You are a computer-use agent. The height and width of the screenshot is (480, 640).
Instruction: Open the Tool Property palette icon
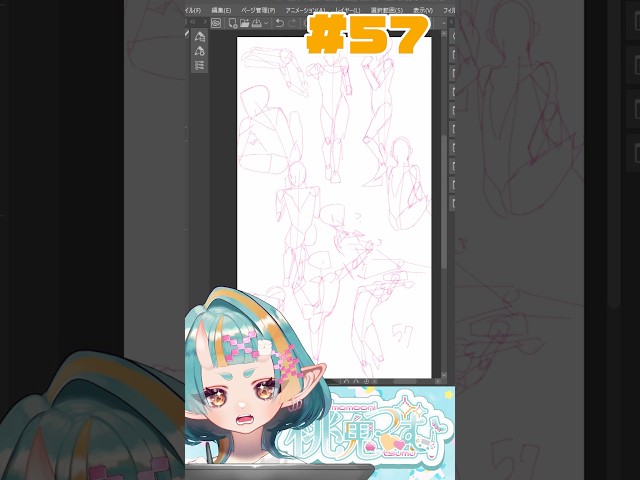tap(200, 51)
